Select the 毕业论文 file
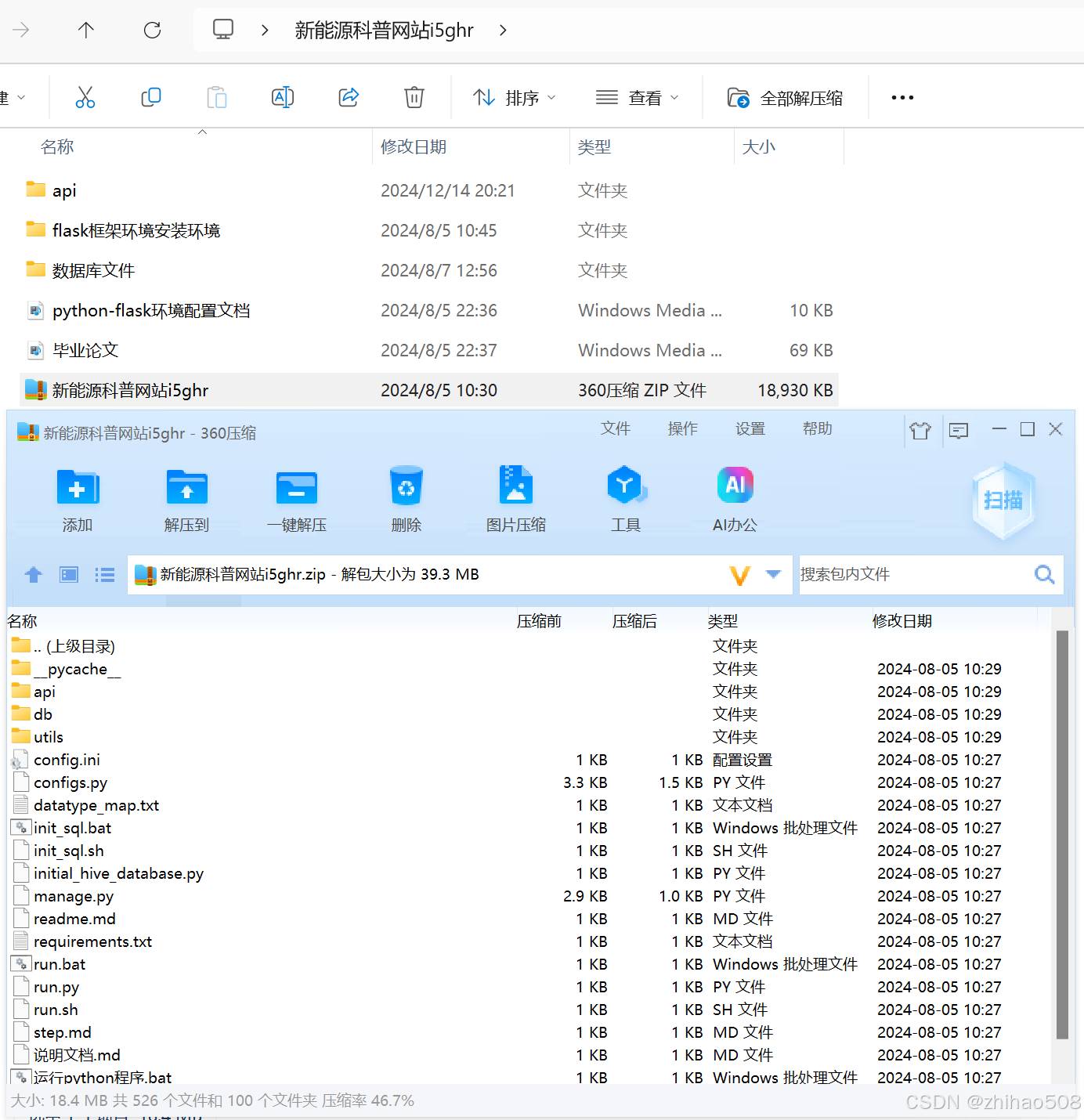The height and width of the screenshot is (1120, 1084). 428,350
